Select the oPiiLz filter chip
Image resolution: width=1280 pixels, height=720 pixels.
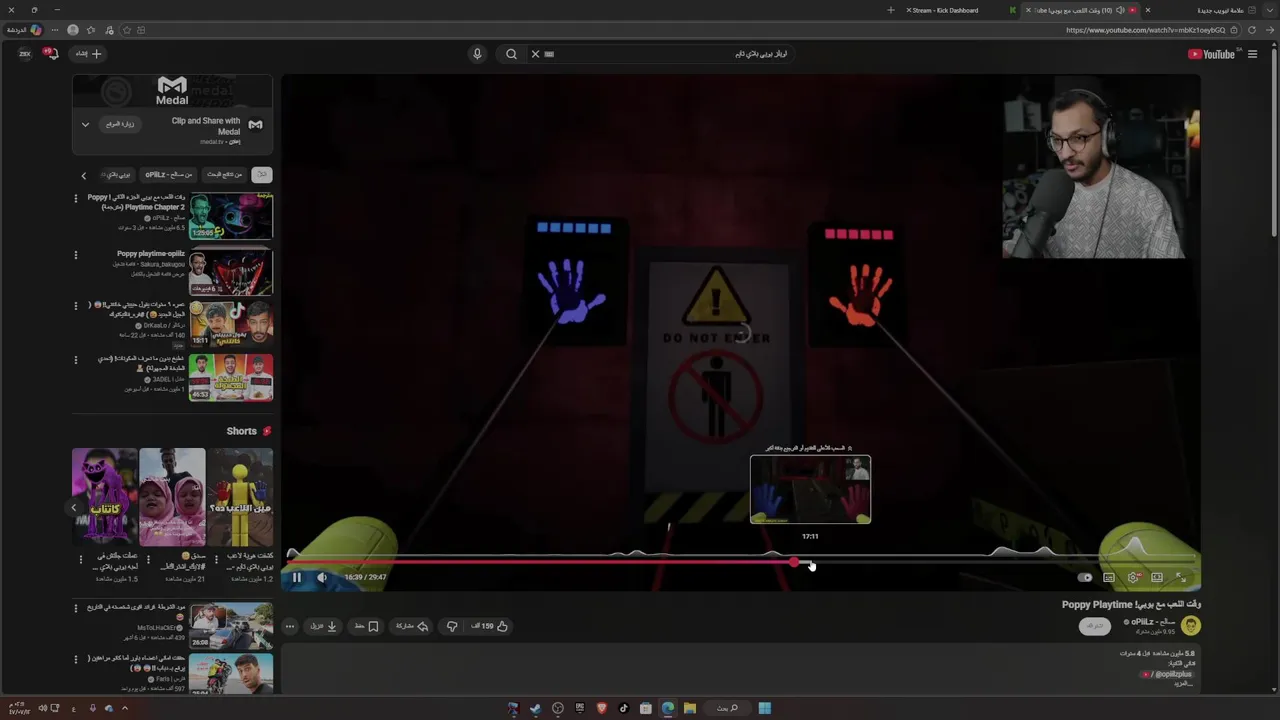(169, 174)
